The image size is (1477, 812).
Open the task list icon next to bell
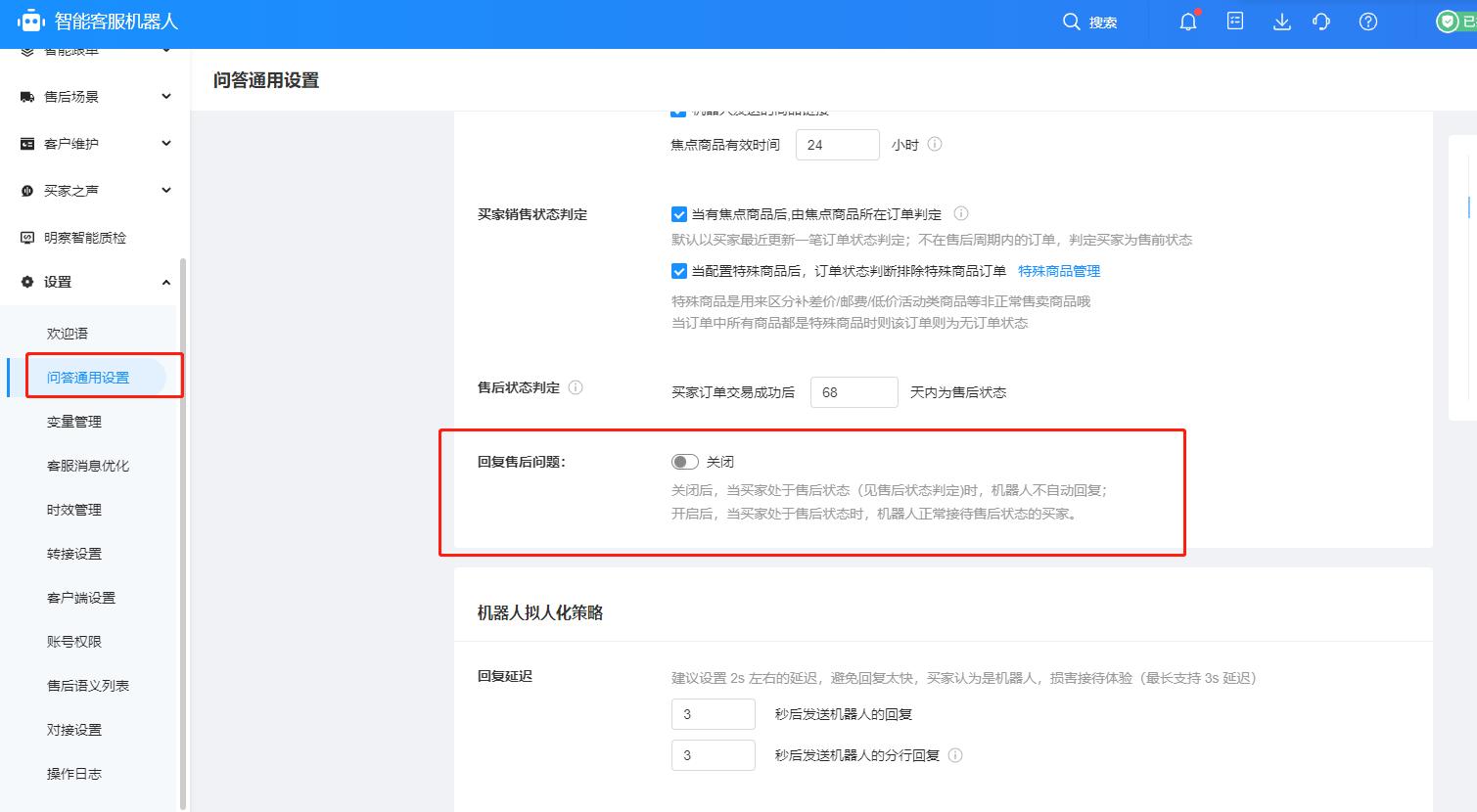(1235, 21)
